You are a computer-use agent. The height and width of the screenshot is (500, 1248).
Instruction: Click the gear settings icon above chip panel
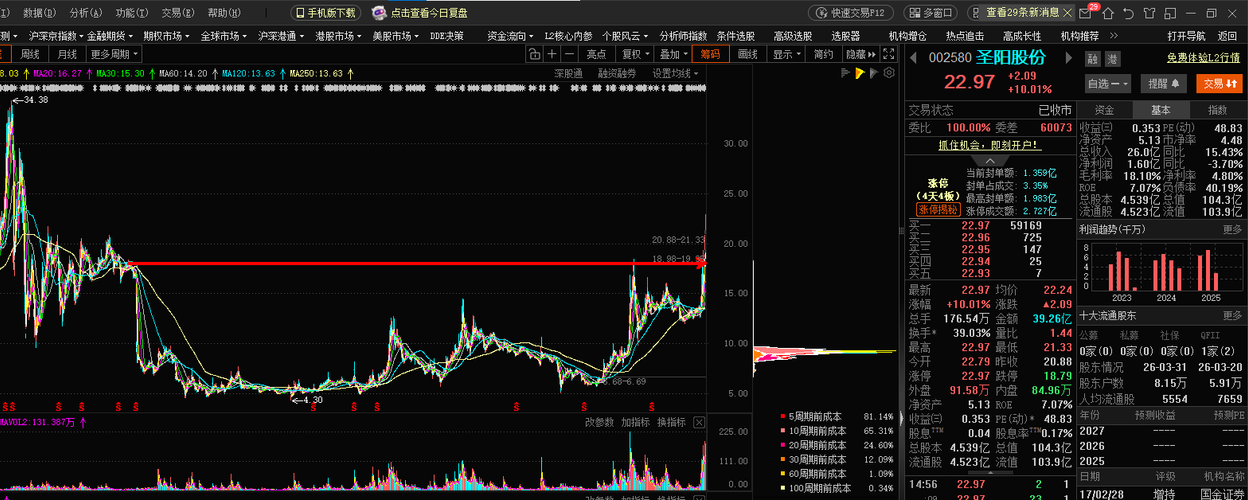(888, 73)
